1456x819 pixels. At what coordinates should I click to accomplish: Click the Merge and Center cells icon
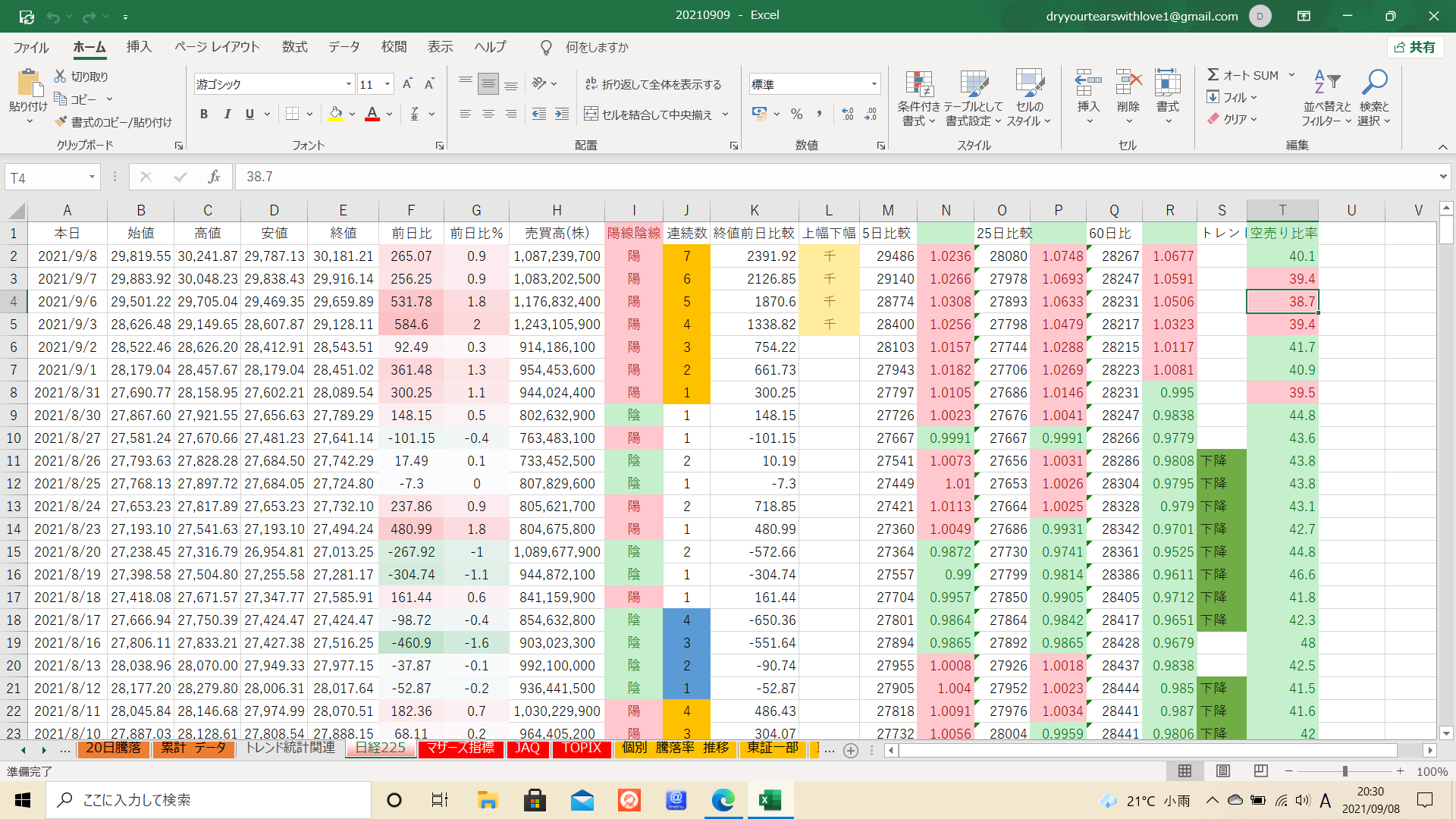(x=591, y=115)
